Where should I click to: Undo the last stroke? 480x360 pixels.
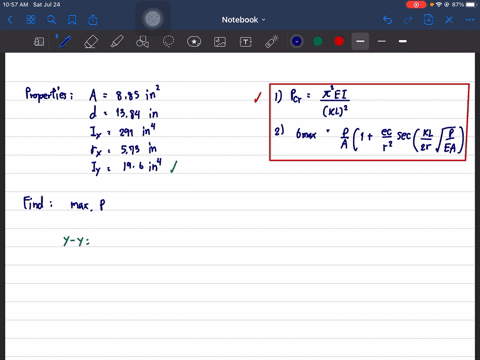tap(387, 20)
